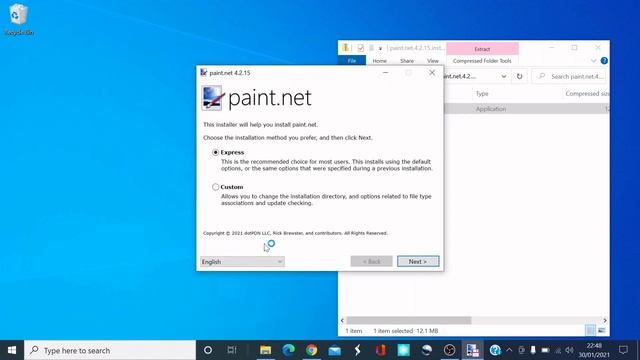Click the zip folder icon in Explorer title bar
Viewport: 640px width, 360px height.
[346, 48]
